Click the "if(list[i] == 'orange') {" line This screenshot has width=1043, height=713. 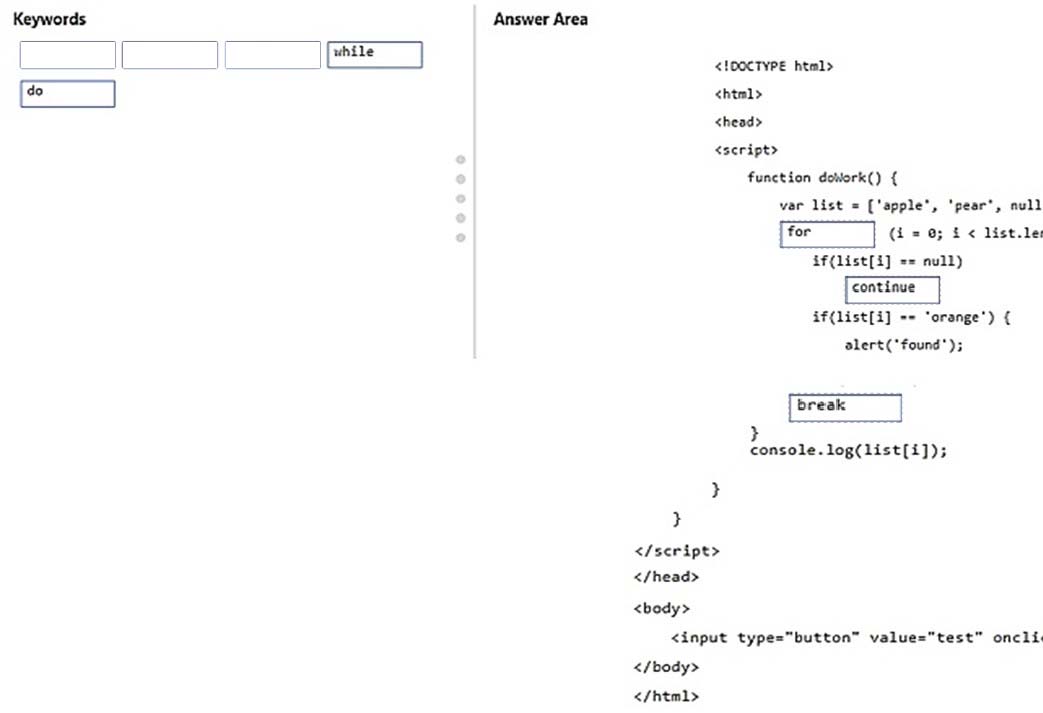pos(911,317)
